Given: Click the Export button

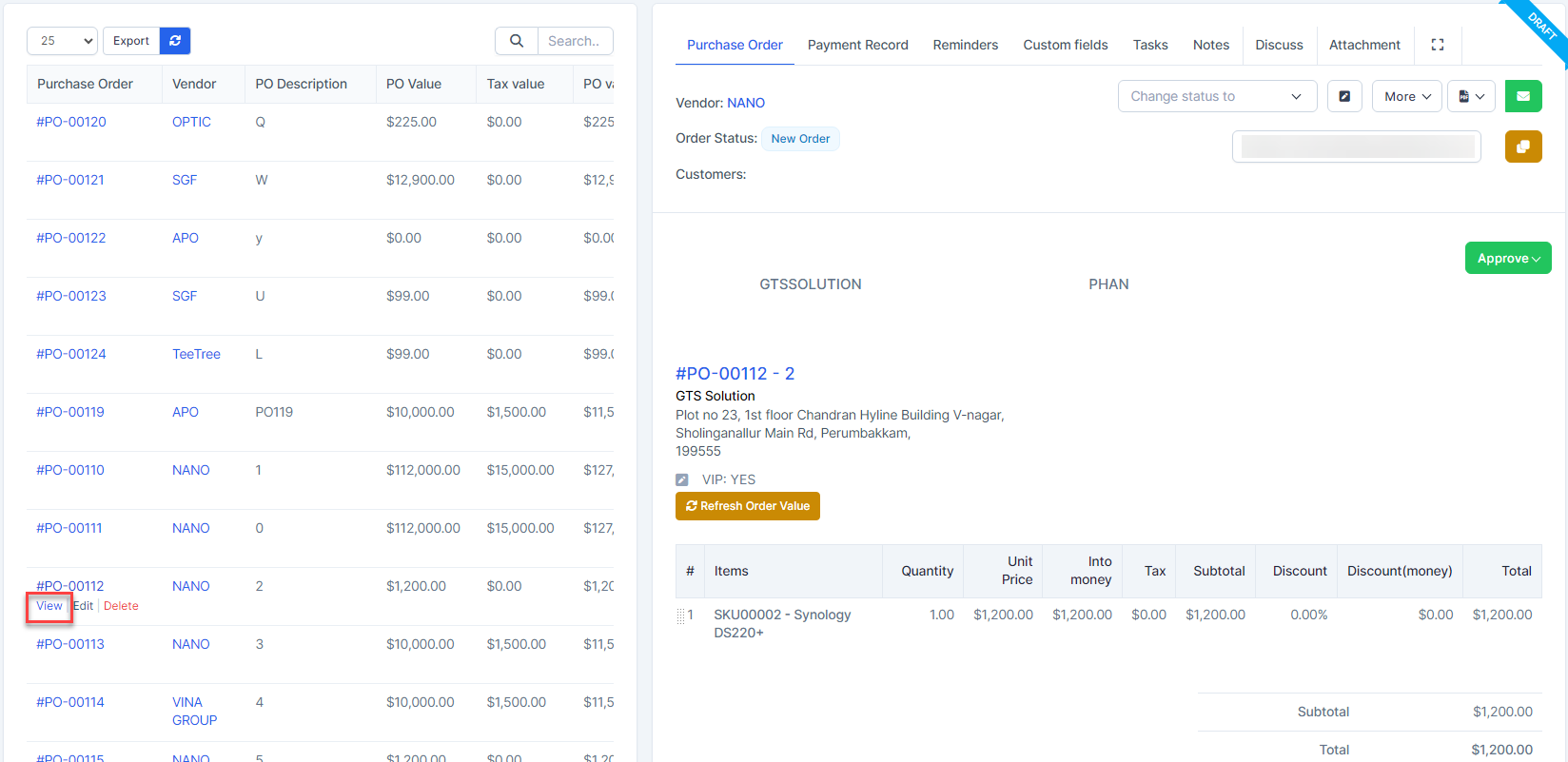Looking at the screenshot, I should 131,41.
